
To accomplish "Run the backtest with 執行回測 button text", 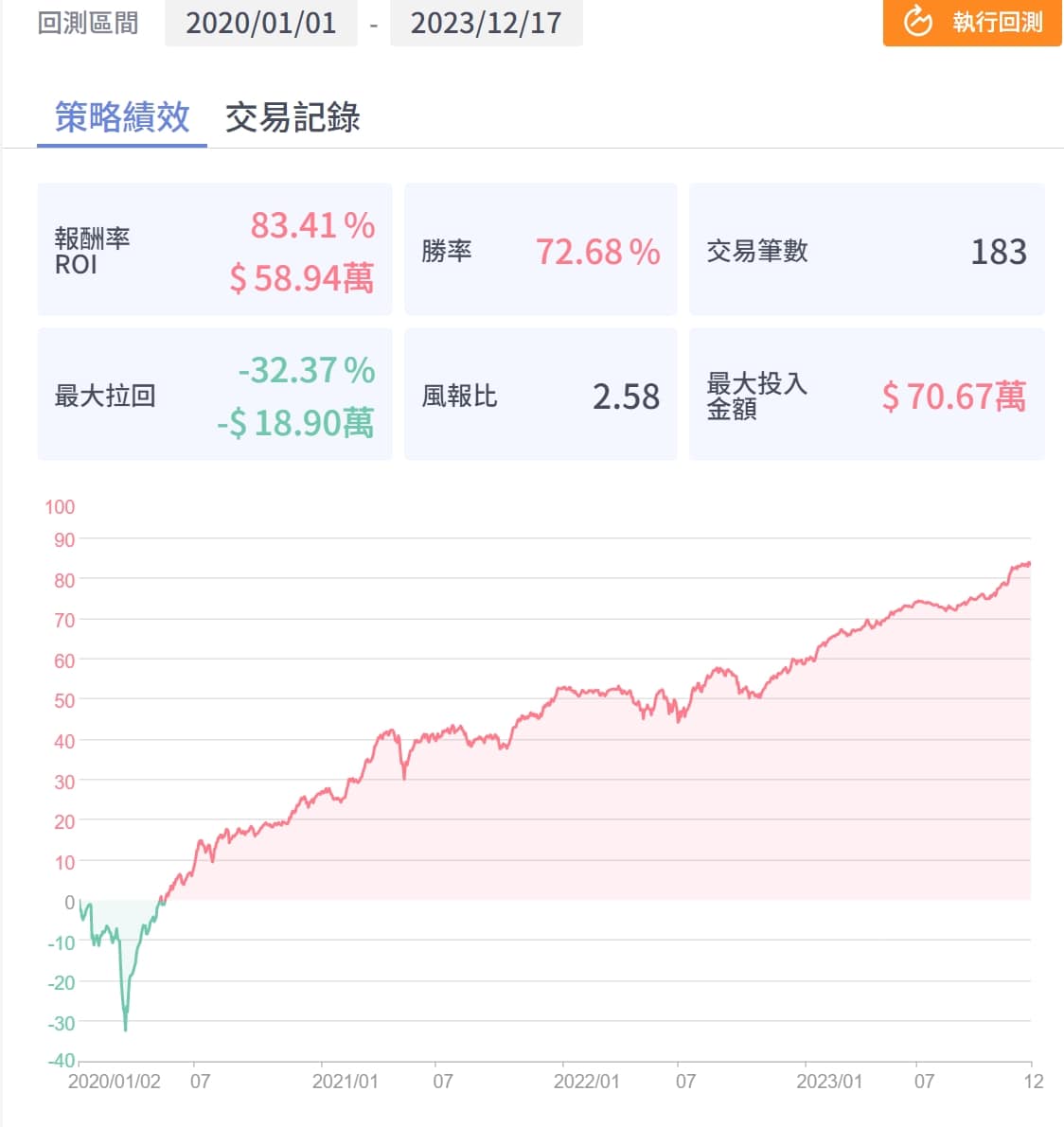I will pyautogui.click(x=997, y=22).
